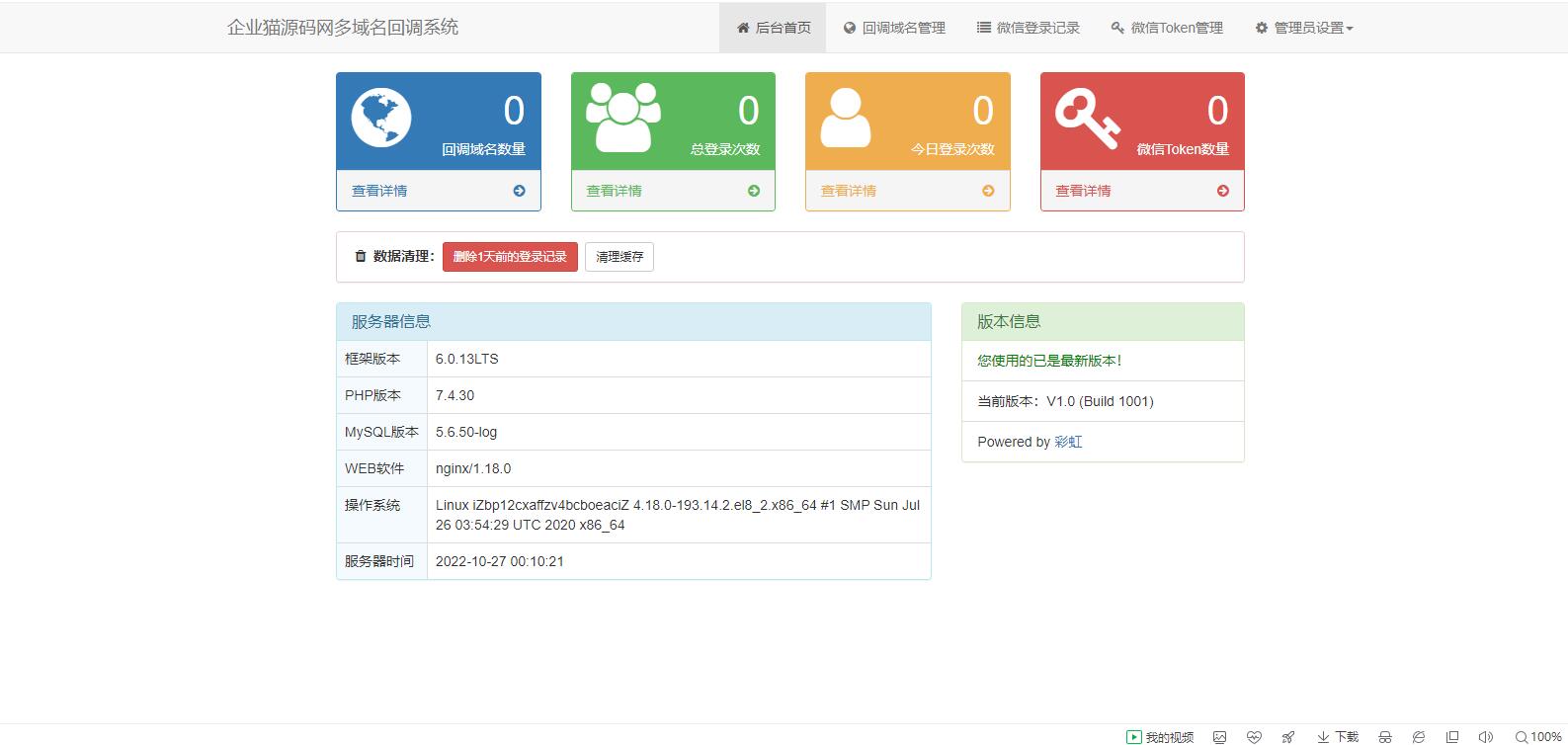Open 微信Token管理 in the navigation bar

(1167, 28)
